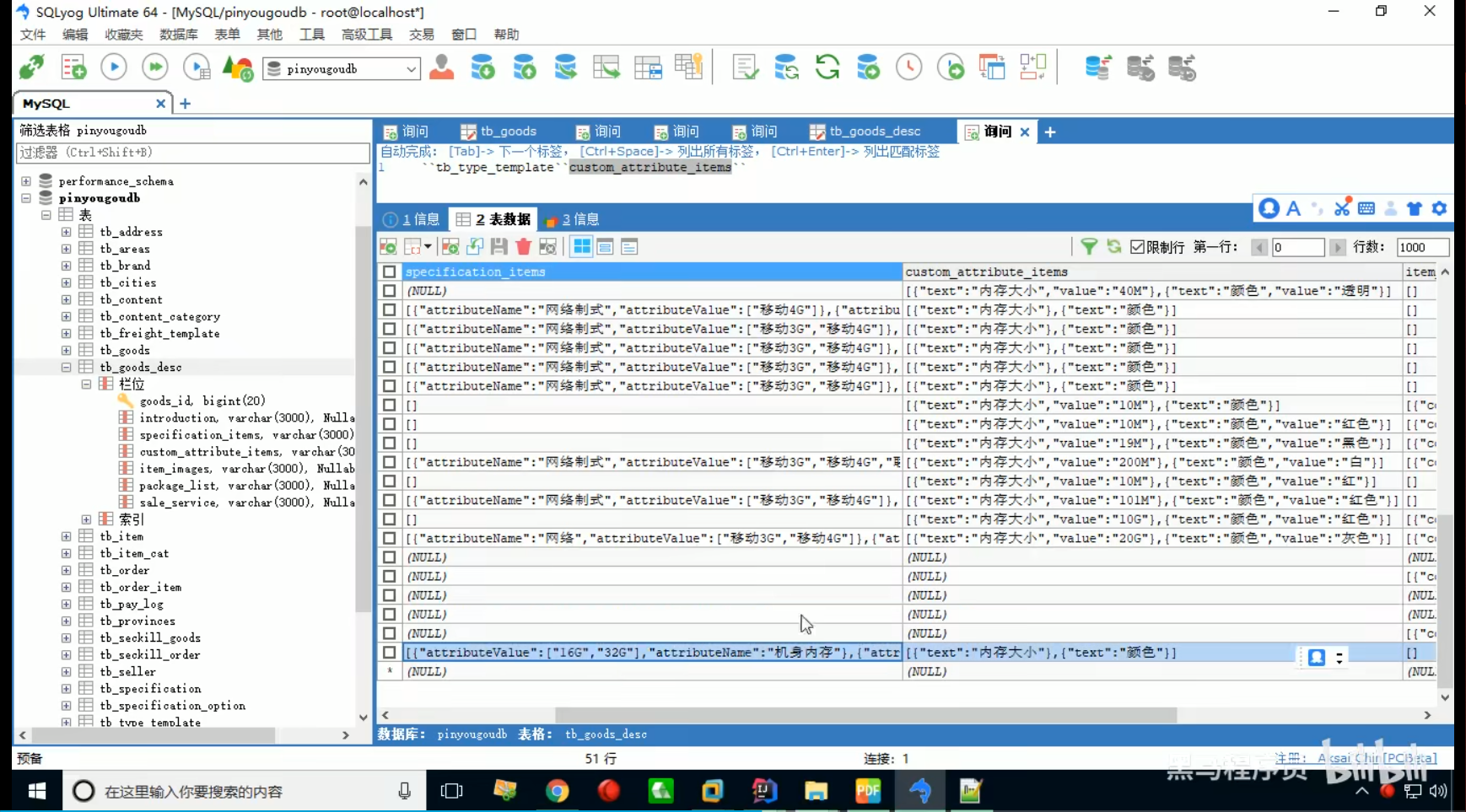The width and height of the screenshot is (1466, 812).
Task: Tick checkbox of row with value 19M
Action: pyautogui.click(x=389, y=443)
